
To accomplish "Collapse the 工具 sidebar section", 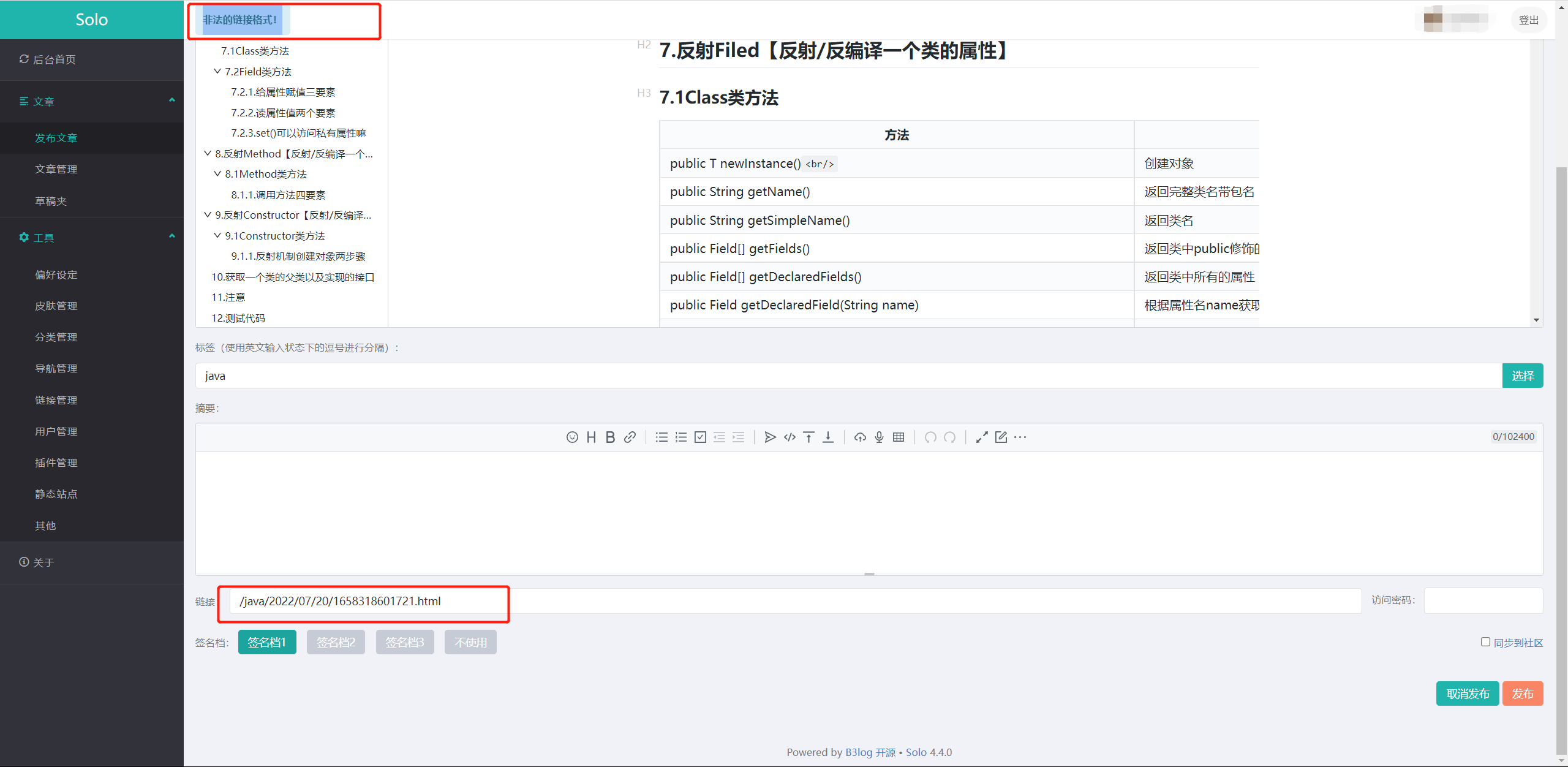I will pos(171,236).
